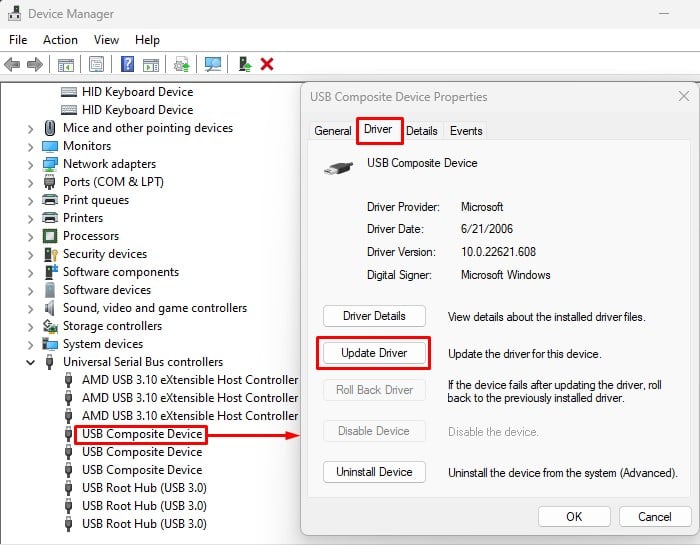
Task: Select the last USB Composite Device entry
Action: 142,470
